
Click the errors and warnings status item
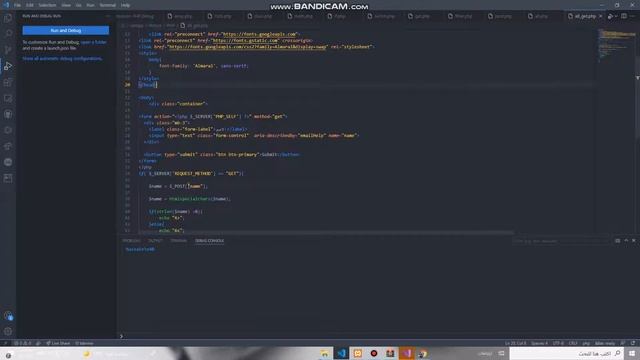[x=22, y=343]
